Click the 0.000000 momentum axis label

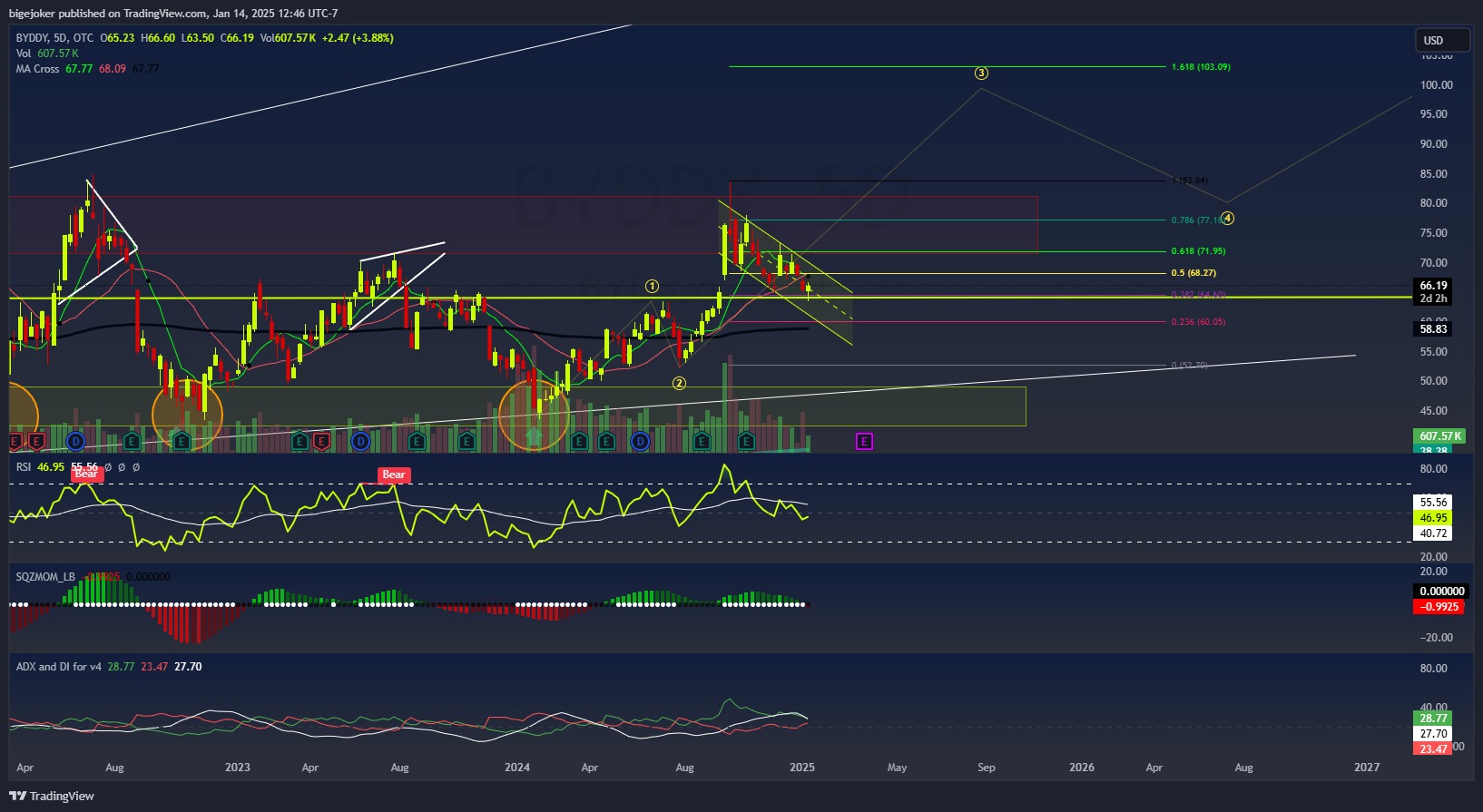pyautogui.click(x=1441, y=592)
